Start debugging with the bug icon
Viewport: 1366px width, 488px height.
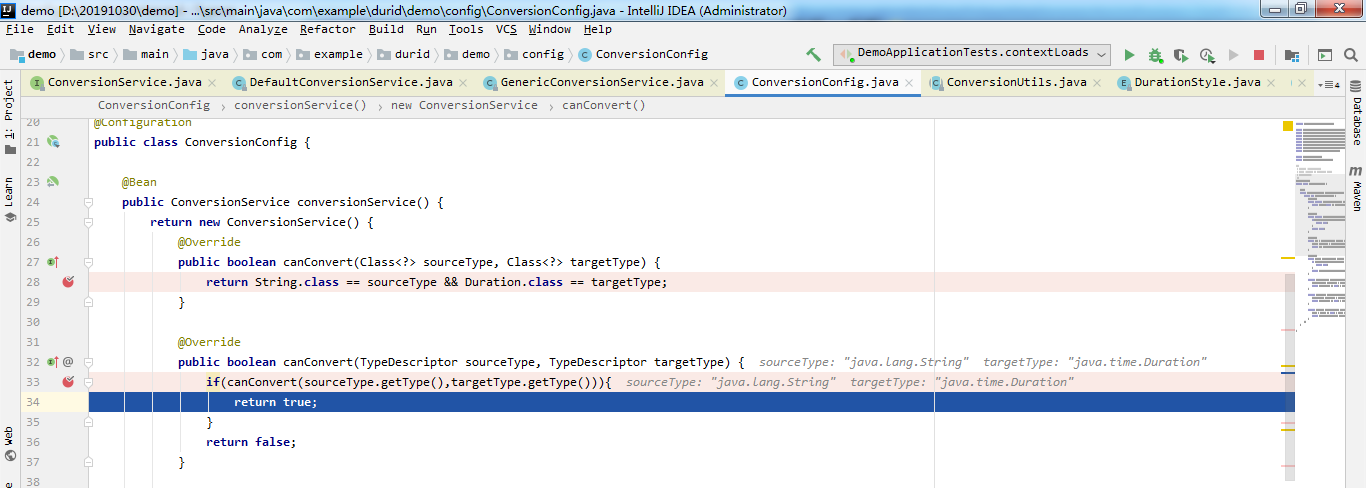(x=1155, y=55)
